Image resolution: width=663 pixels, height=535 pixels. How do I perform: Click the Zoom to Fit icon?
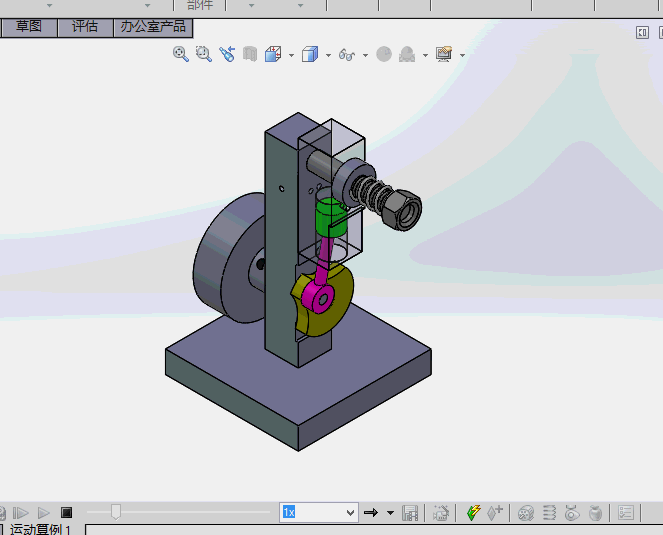181,54
